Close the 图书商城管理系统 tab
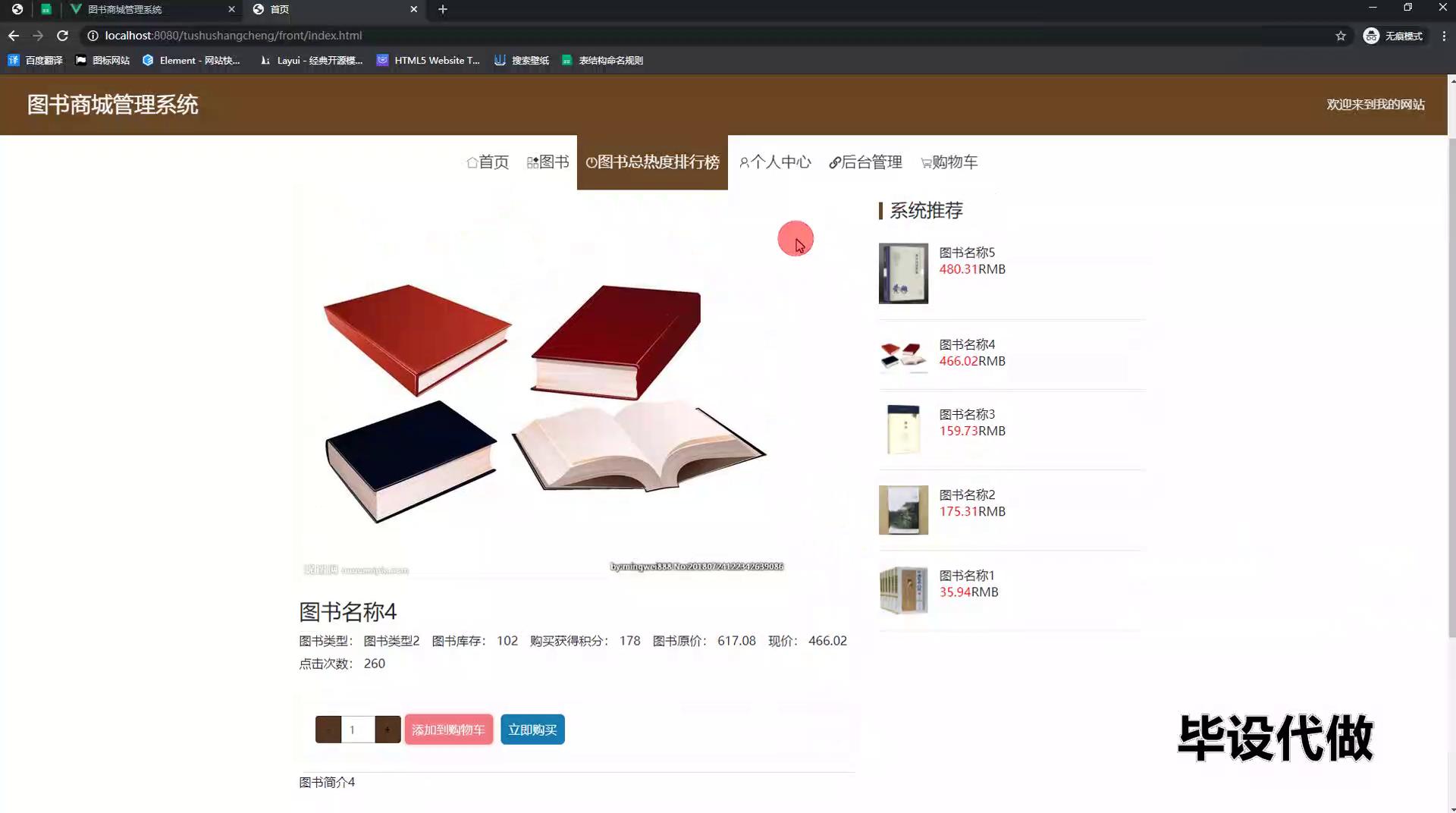 (x=231, y=9)
